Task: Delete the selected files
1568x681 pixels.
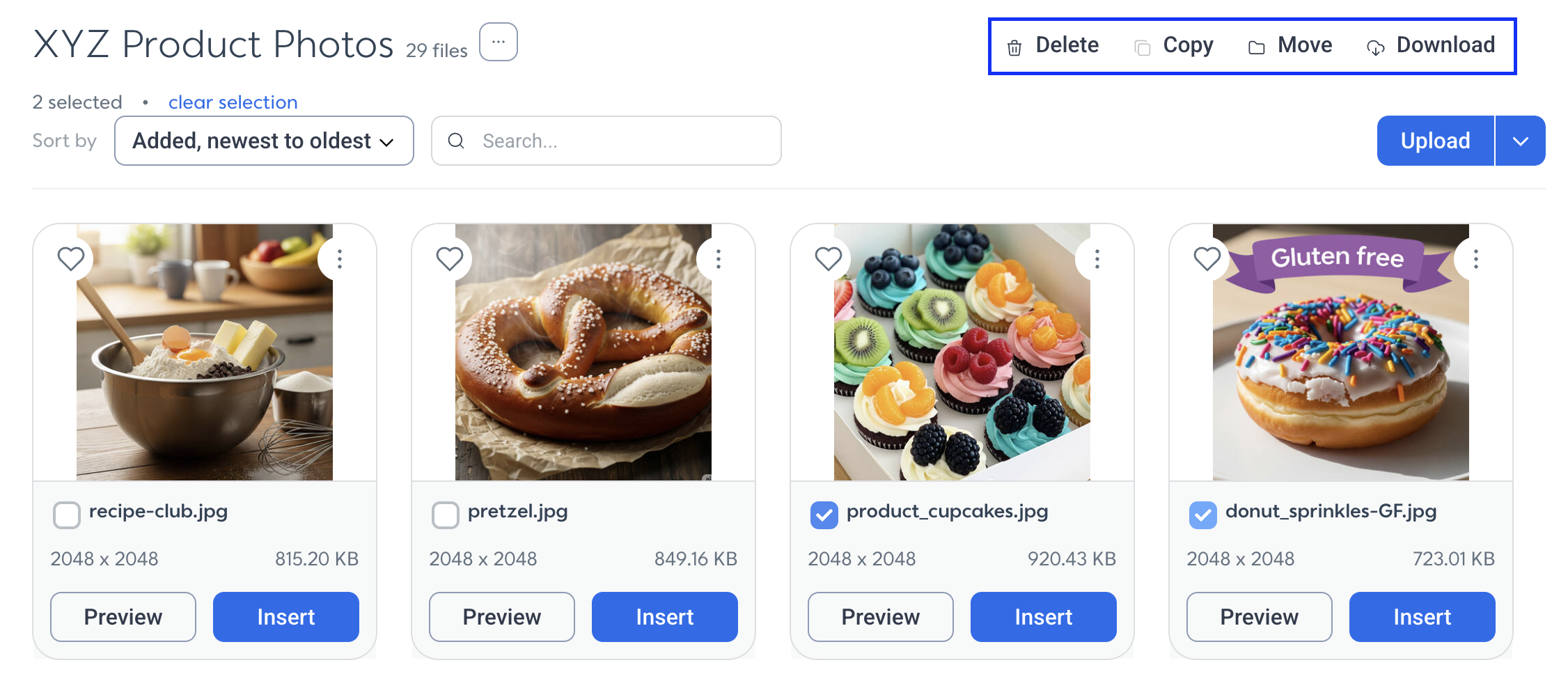Action: 1053,45
